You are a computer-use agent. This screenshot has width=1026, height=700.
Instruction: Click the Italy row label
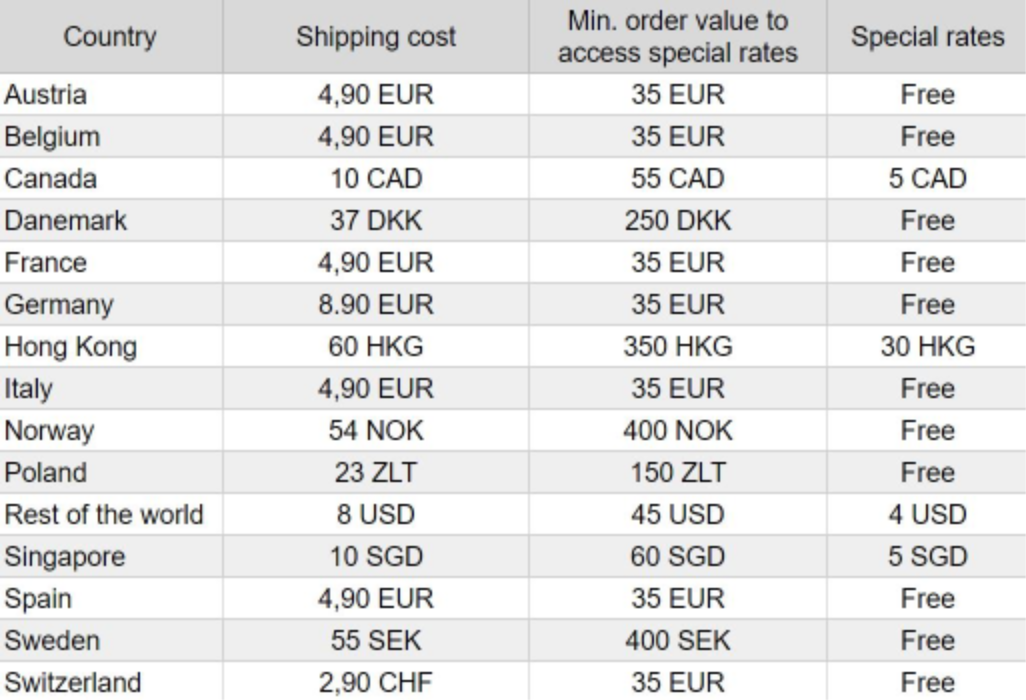click(29, 389)
